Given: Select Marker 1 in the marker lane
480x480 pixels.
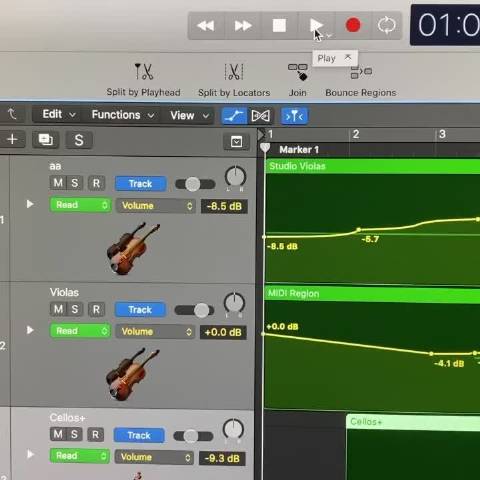Looking at the screenshot, I should click(x=299, y=150).
